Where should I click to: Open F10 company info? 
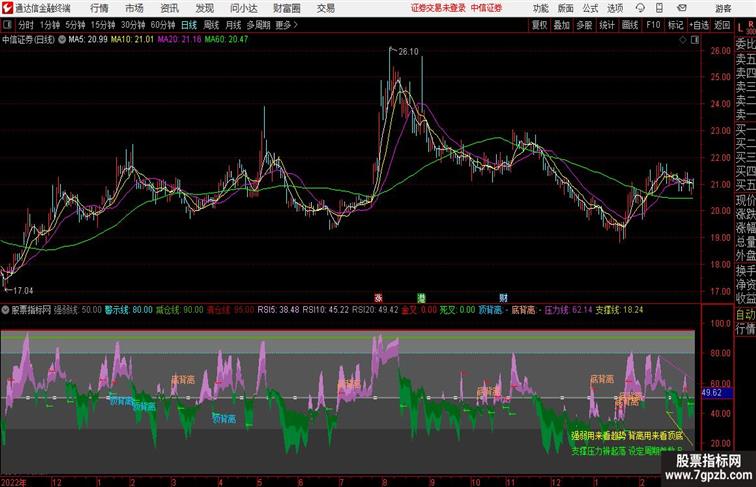click(x=653, y=25)
